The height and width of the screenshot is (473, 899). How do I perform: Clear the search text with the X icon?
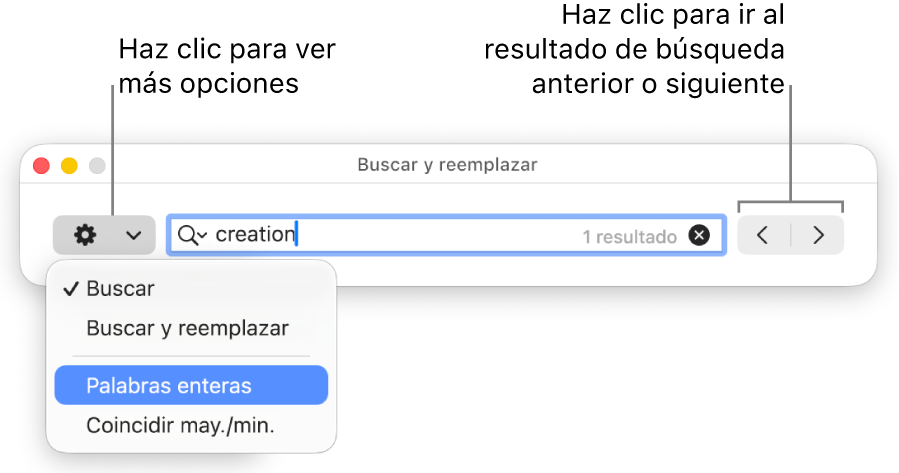700,236
